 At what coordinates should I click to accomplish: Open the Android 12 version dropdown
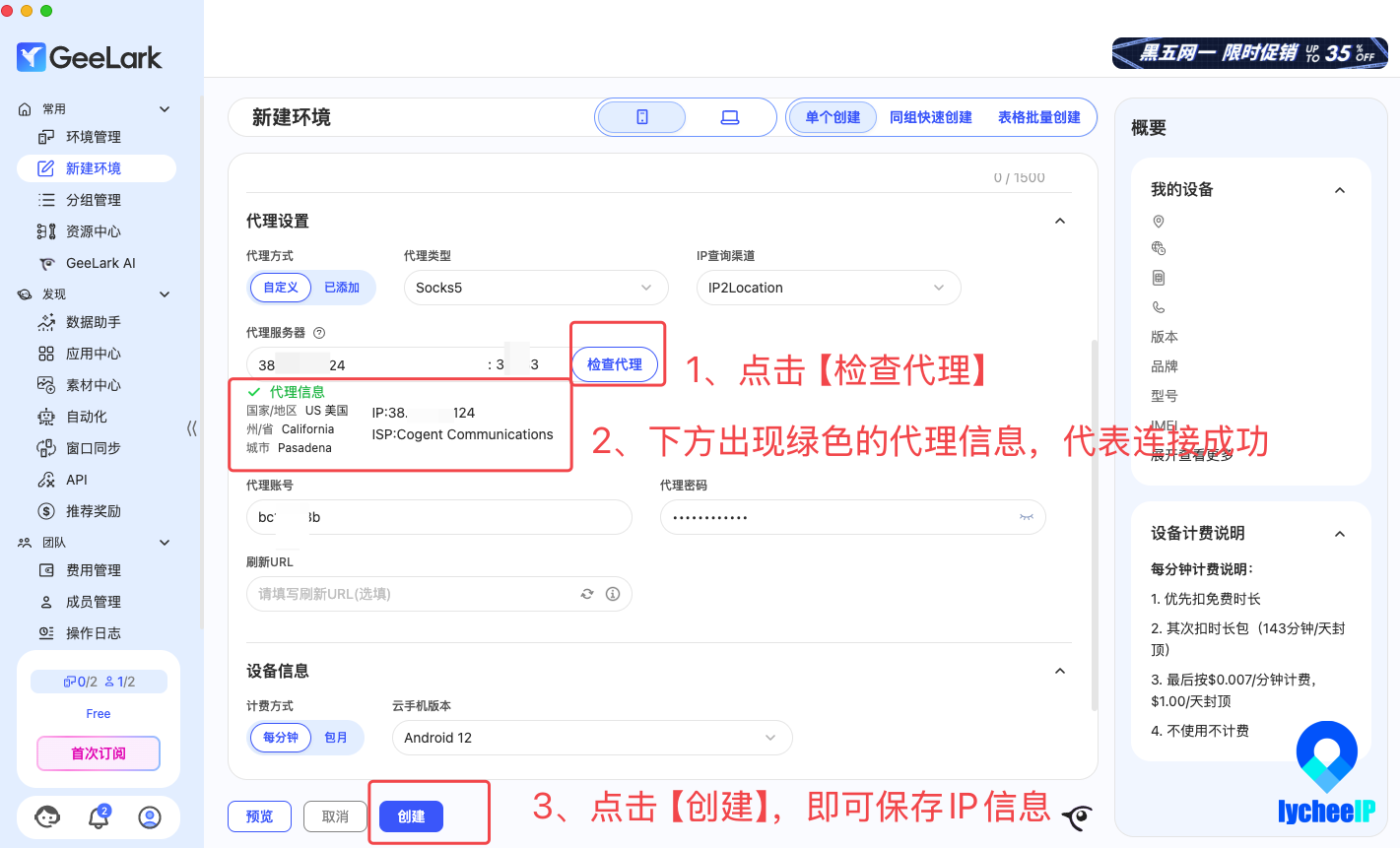pos(592,738)
